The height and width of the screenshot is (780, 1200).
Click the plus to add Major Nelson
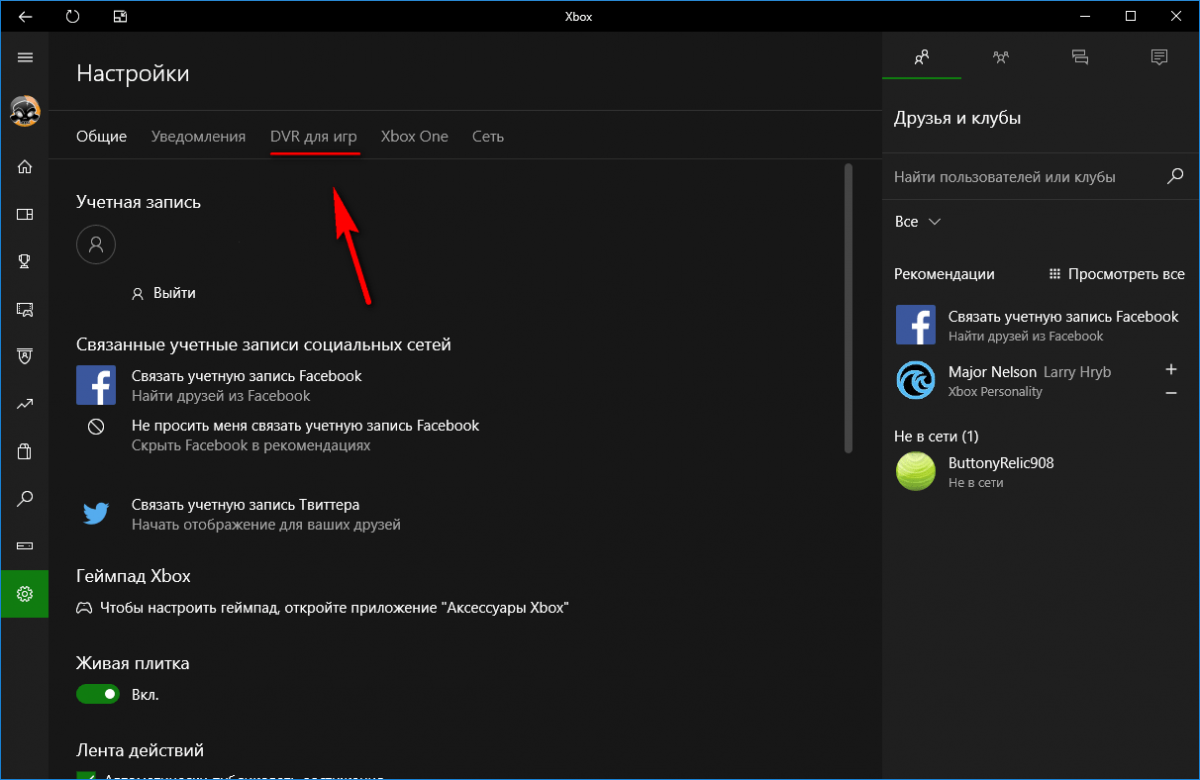coord(1171,369)
